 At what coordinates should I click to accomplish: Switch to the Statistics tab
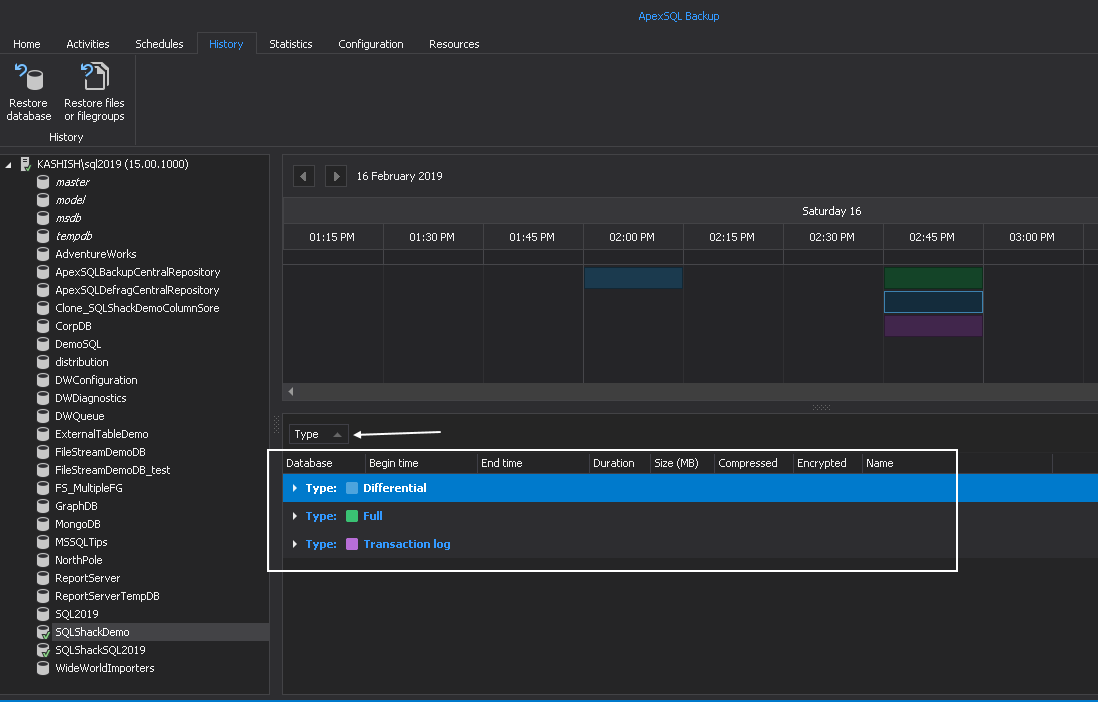click(290, 44)
